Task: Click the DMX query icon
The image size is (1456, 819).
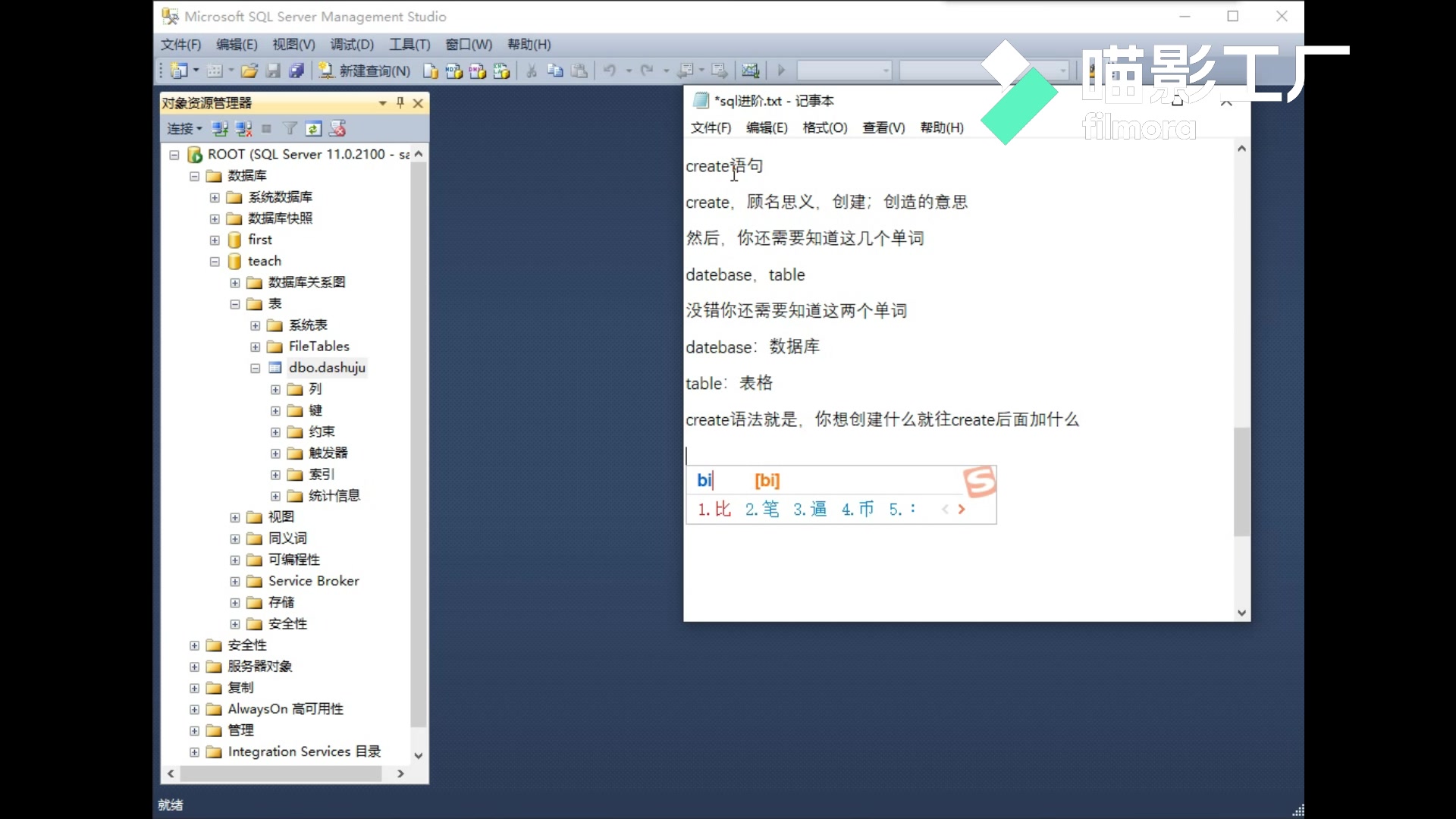Action: [x=478, y=71]
